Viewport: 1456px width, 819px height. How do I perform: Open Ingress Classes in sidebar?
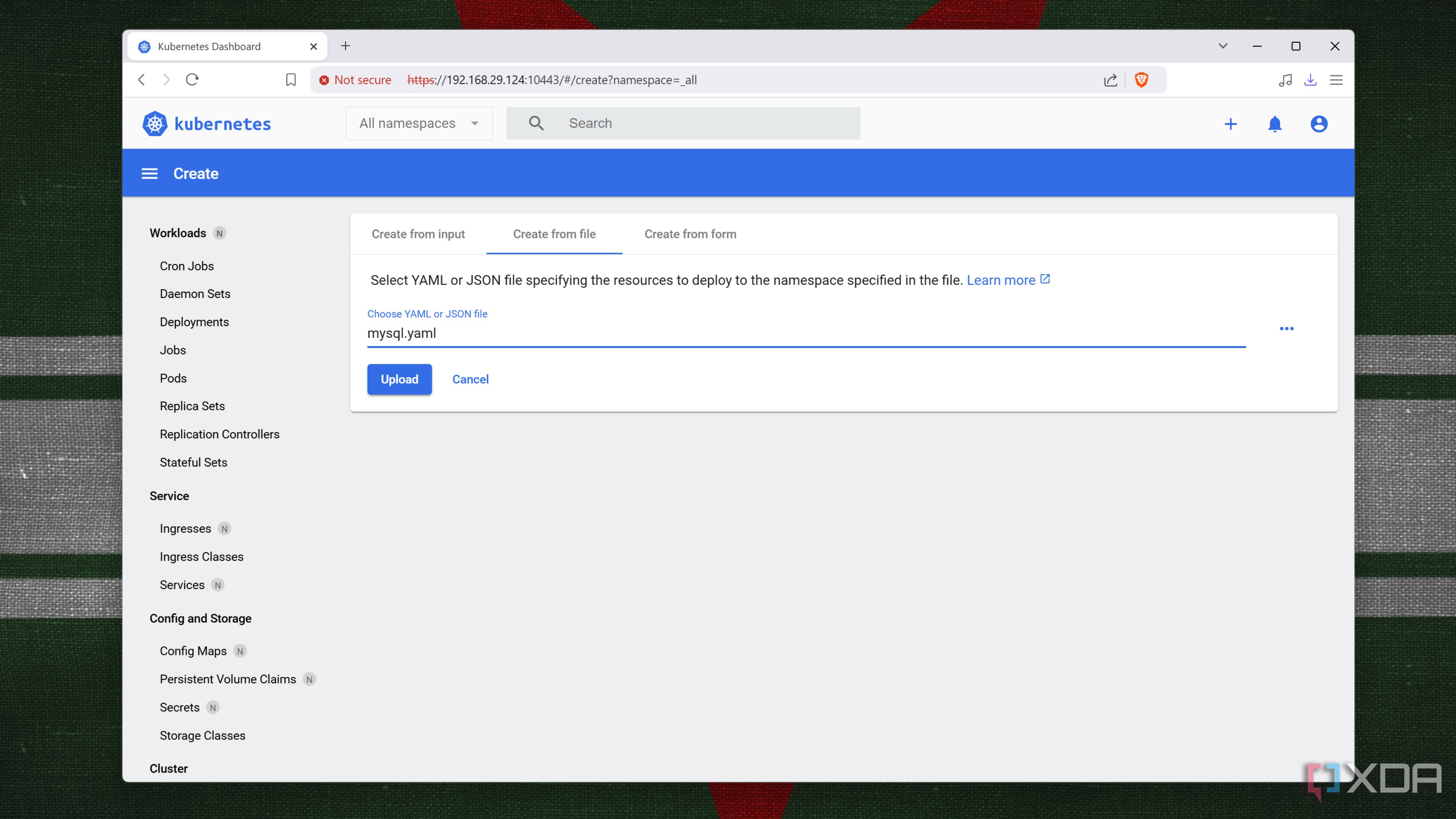point(201,557)
